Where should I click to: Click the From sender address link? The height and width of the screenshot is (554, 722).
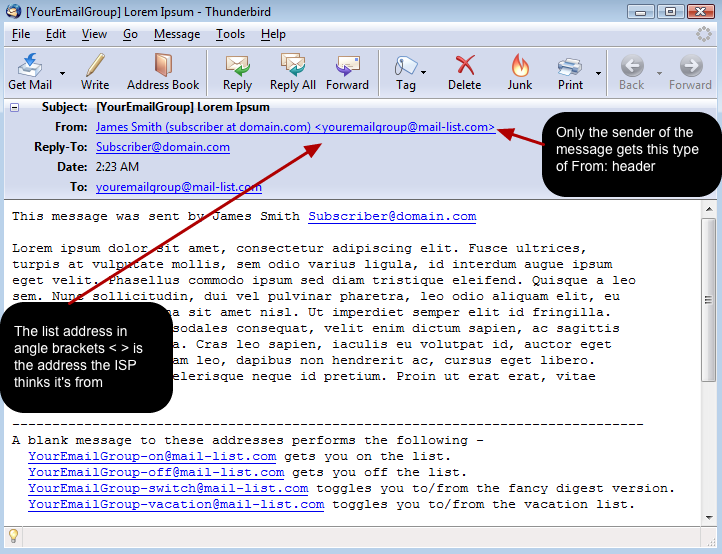295,127
